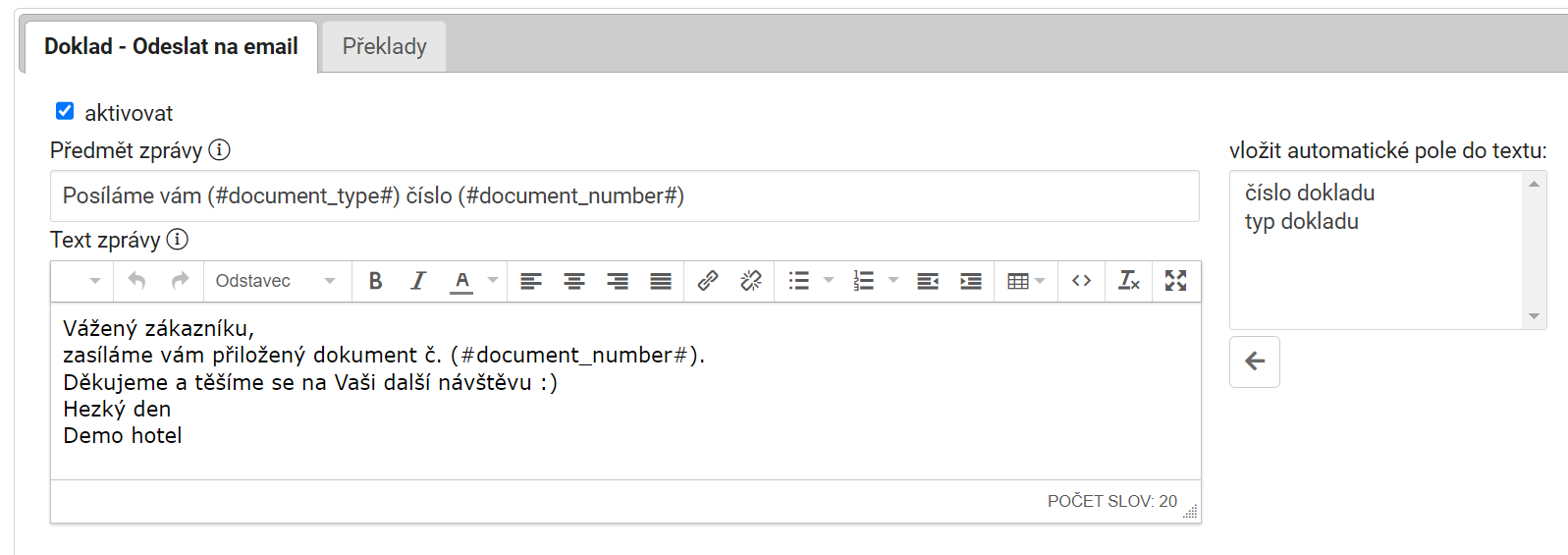Justify the paragraph text
Screen dimensions: 1568x555
click(x=661, y=281)
